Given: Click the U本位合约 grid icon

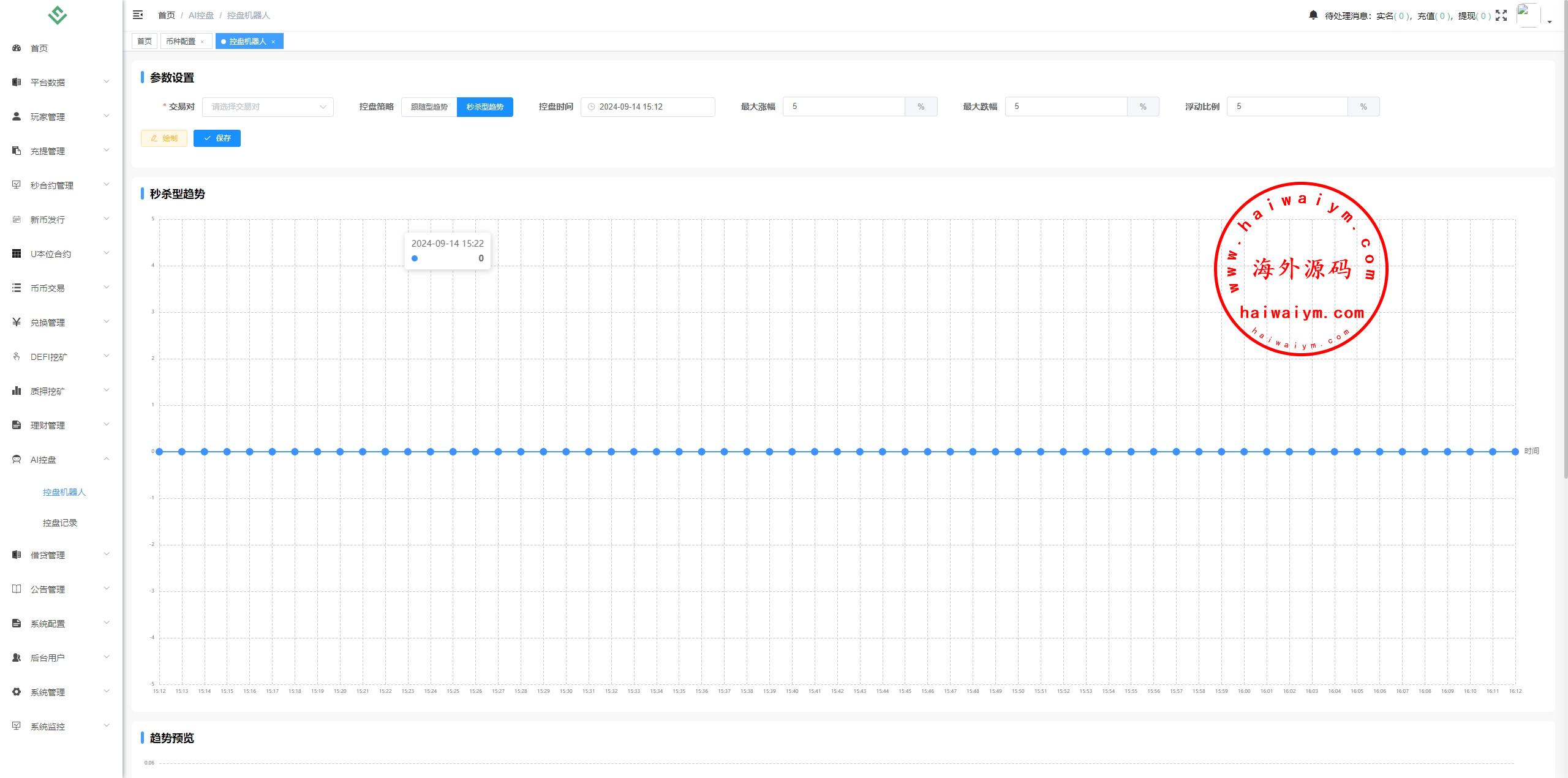Looking at the screenshot, I should tap(17, 253).
